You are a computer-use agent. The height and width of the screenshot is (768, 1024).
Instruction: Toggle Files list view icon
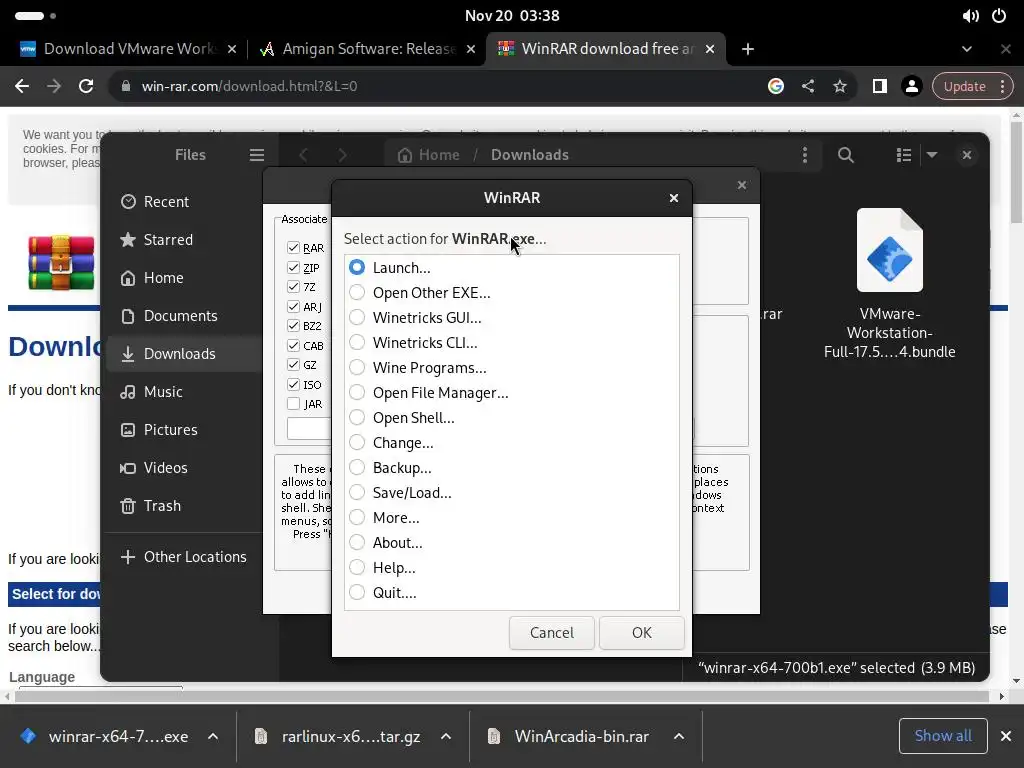click(x=904, y=155)
